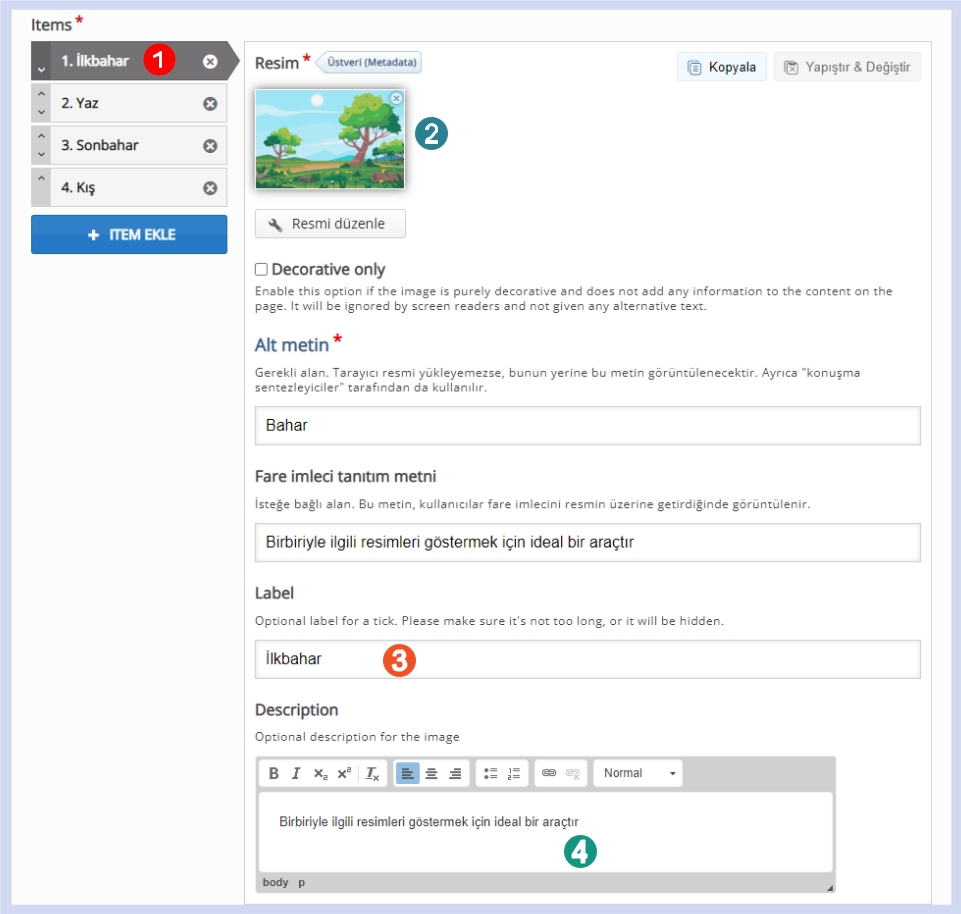
Task: Insert a numbered list
Action: coord(514,773)
